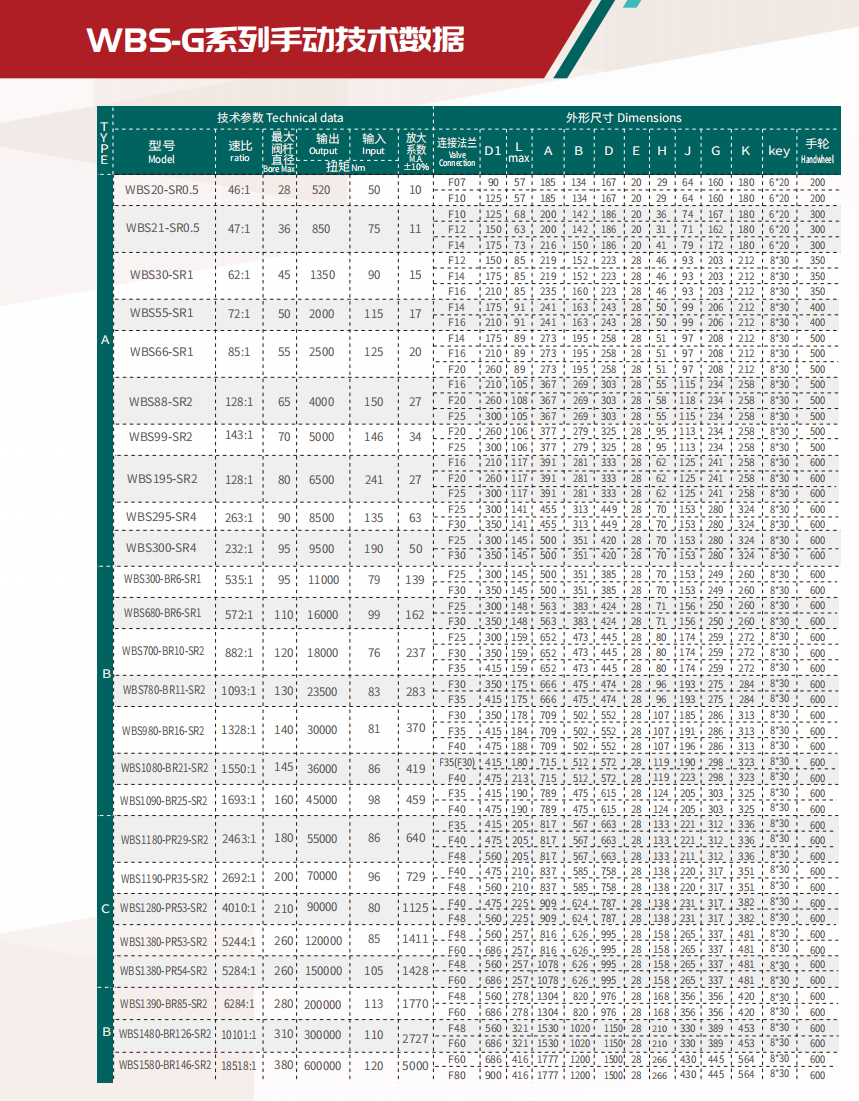Screen dimensions: 859x1101
Task: Click the 型号 Model column header
Action: pyautogui.click(x=162, y=152)
